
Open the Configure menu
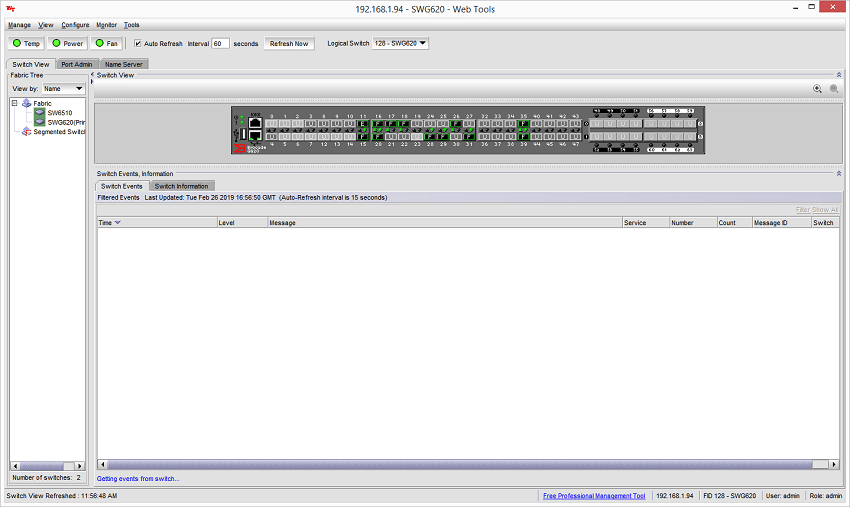pyautogui.click(x=75, y=25)
